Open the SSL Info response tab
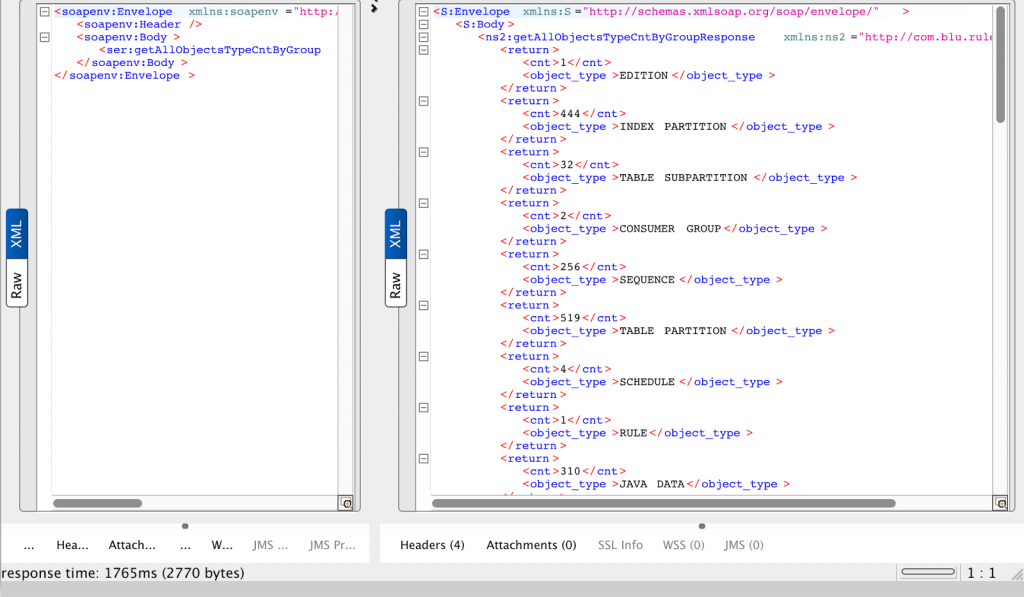1024x597 pixels. click(x=620, y=545)
